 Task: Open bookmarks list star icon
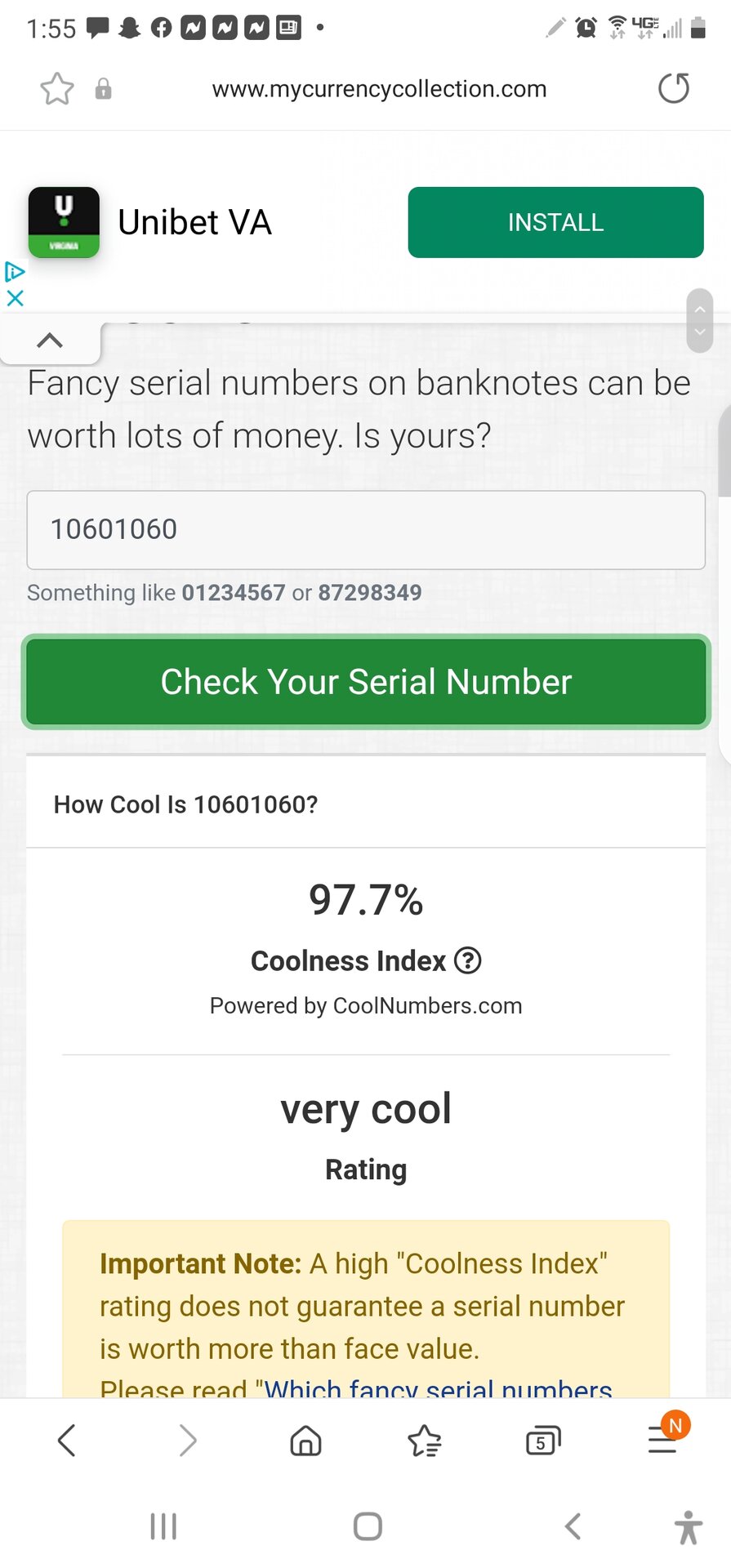tap(425, 1441)
